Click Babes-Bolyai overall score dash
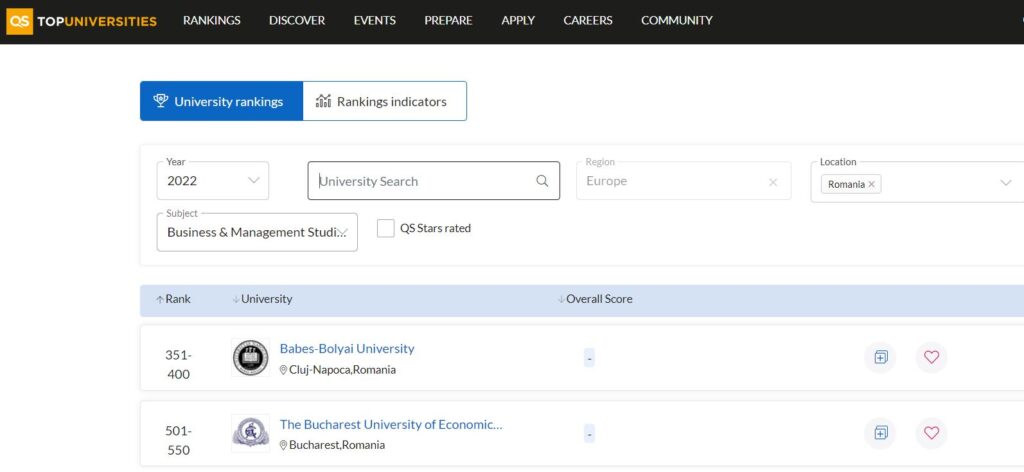The width and height of the screenshot is (1024, 472). [589, 358]
